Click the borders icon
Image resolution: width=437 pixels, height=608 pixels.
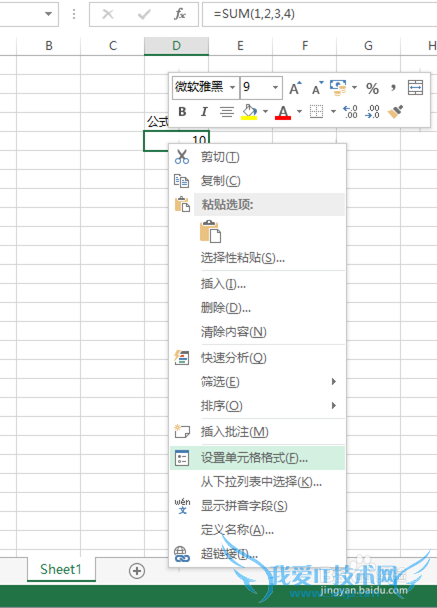tap(316, 112)
